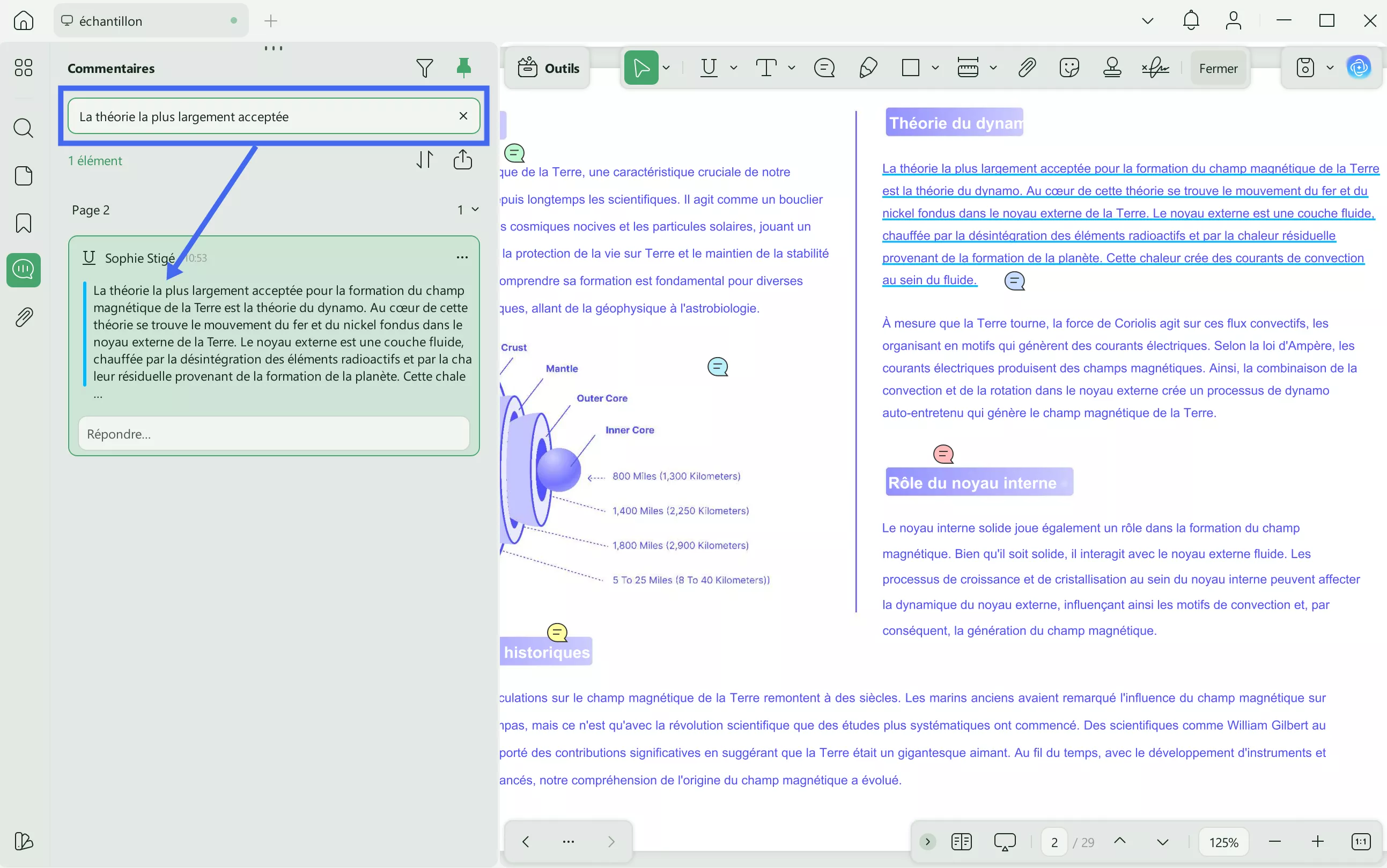Export comments with the share icon

(x=462, y=160)
